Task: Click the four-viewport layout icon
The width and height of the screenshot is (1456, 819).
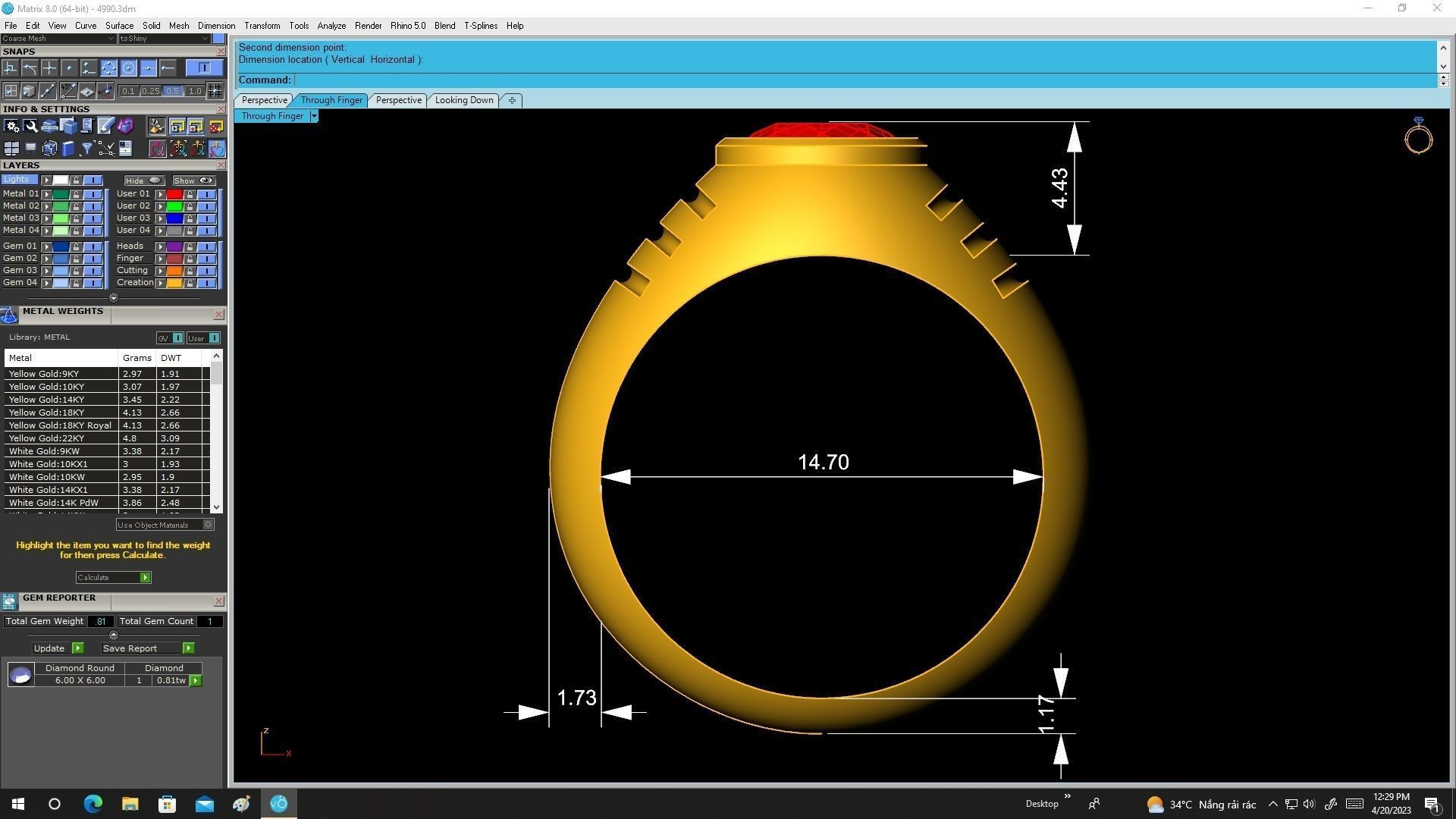Action: [x=11, y=149]
